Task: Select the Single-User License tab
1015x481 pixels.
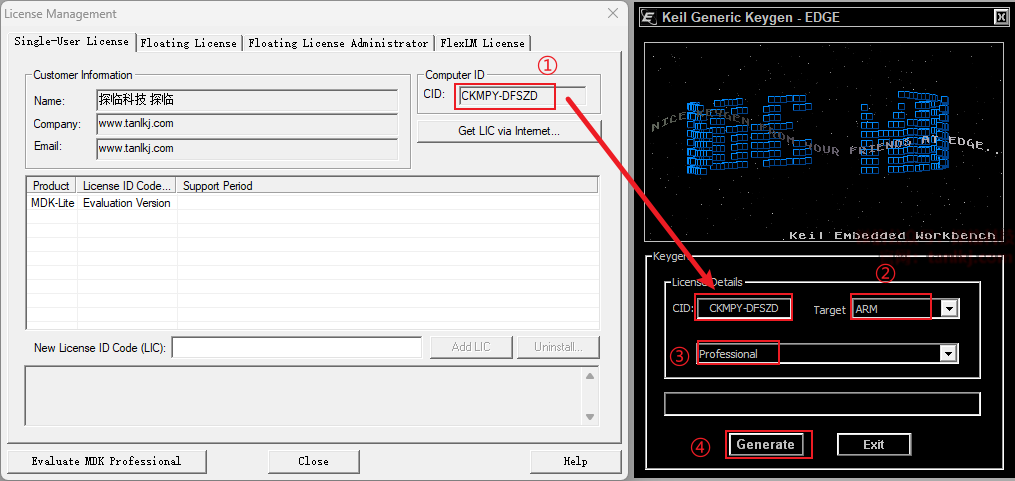Action: (71, 41)
